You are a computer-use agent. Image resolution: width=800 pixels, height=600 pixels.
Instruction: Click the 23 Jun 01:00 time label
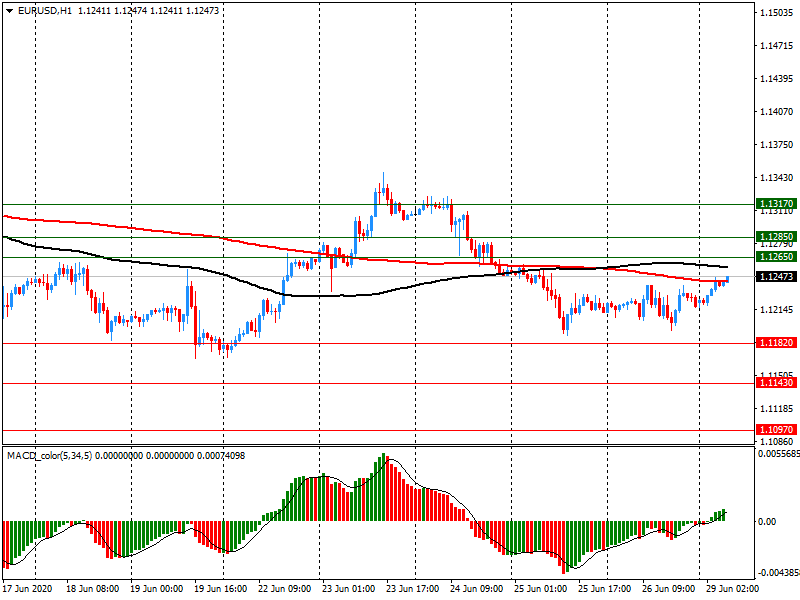[x=348, y=589]
